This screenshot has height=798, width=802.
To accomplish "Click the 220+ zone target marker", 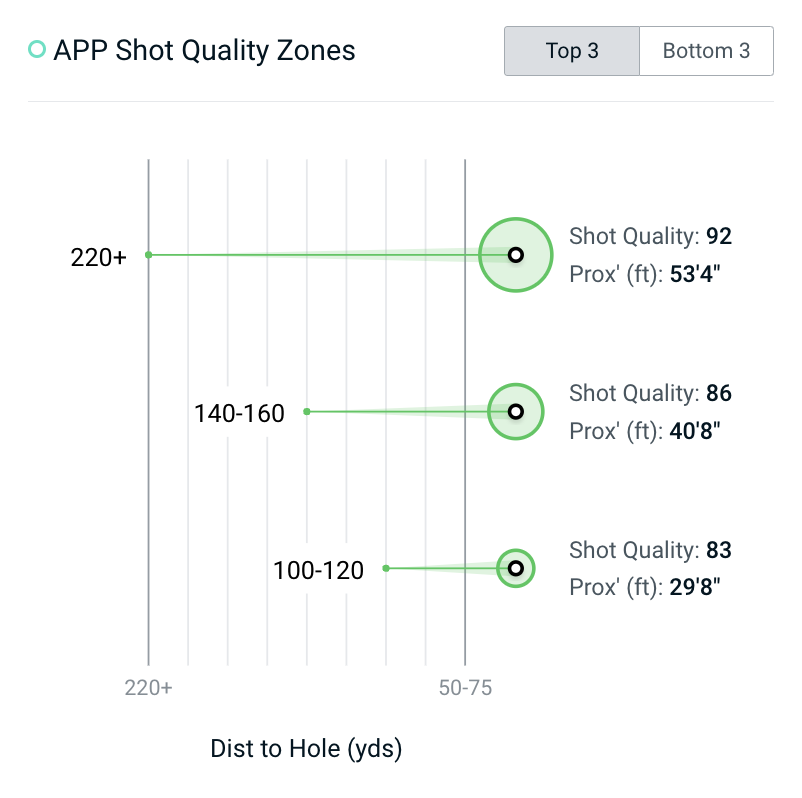I will pos(516,255).
